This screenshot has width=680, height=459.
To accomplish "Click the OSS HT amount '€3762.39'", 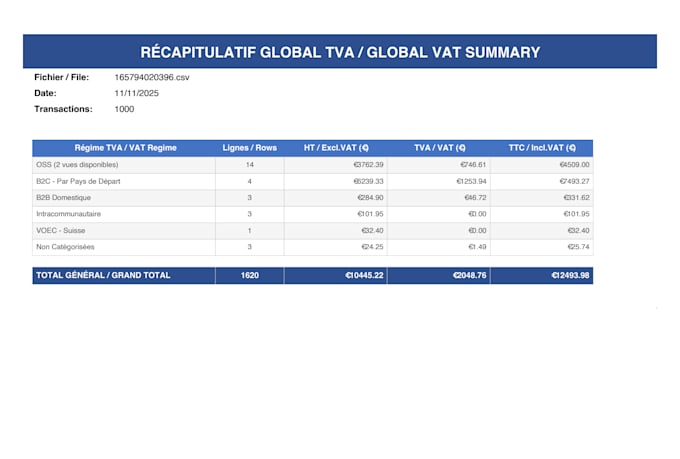I will pyautogui.click(x=368, y=165).
